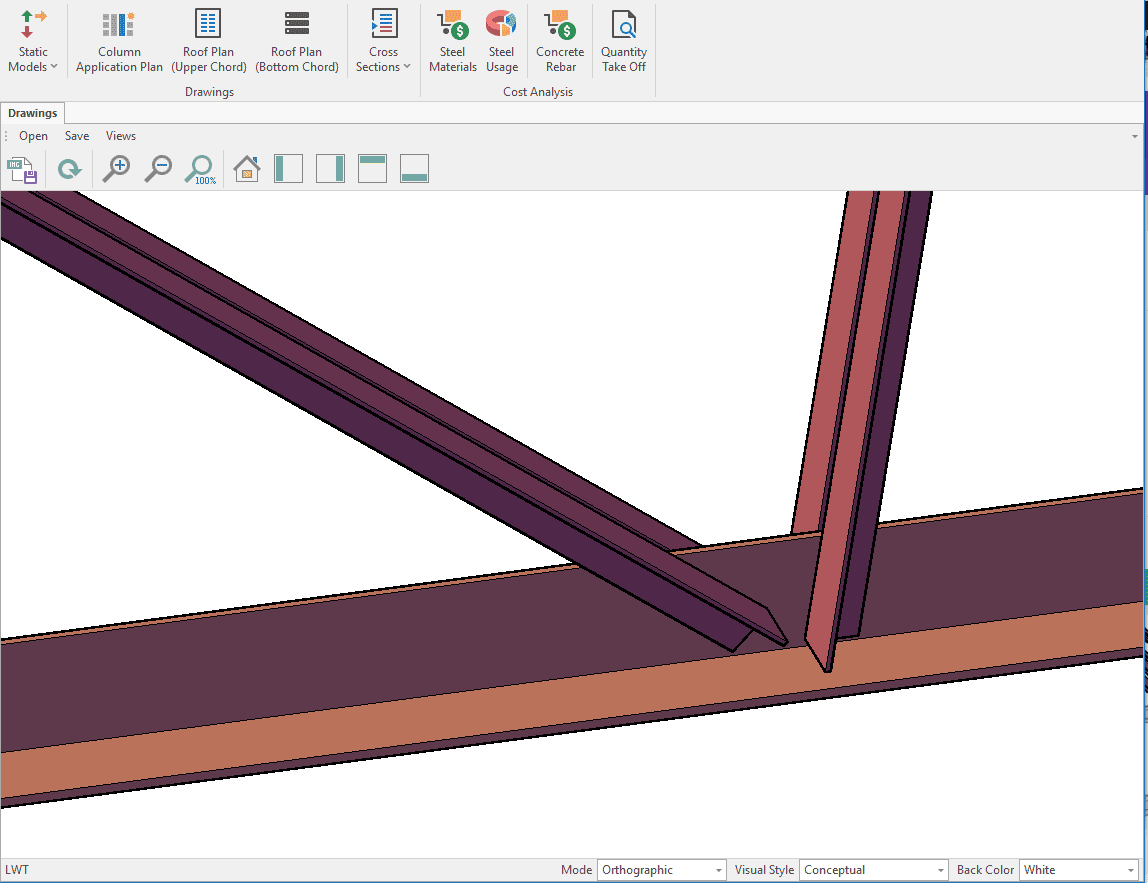Switch to the left side view icon
Screen dimensions: 1148x883
[288, 169]
